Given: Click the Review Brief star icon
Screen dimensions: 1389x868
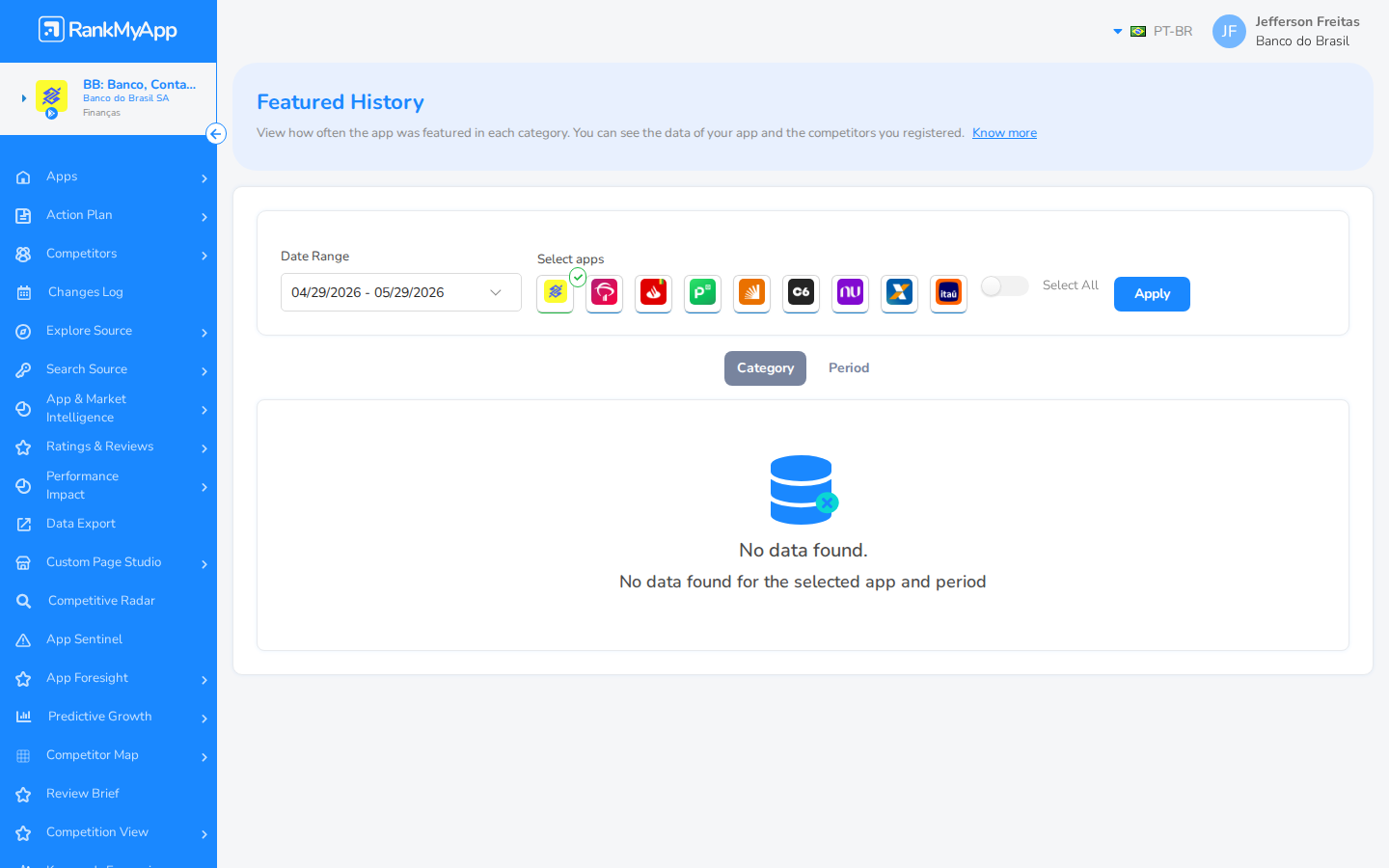Looking at the screenshot, I should (23, 795).
